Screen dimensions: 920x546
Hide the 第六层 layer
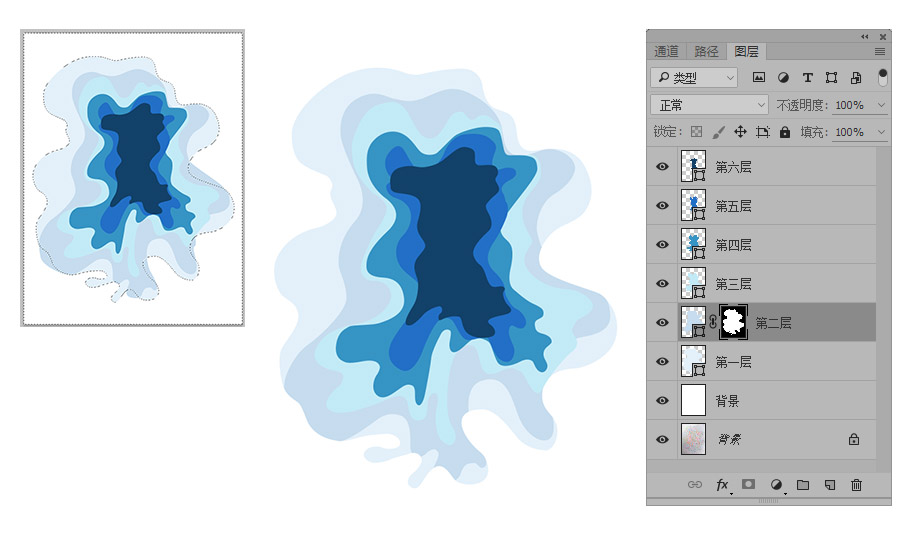pos(662,167)
